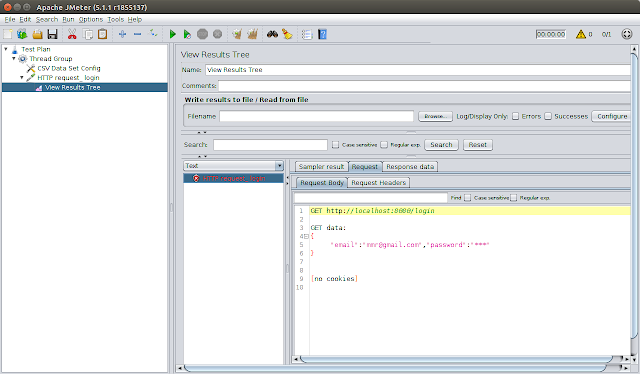Copy selected element icon

pos(88,34)
